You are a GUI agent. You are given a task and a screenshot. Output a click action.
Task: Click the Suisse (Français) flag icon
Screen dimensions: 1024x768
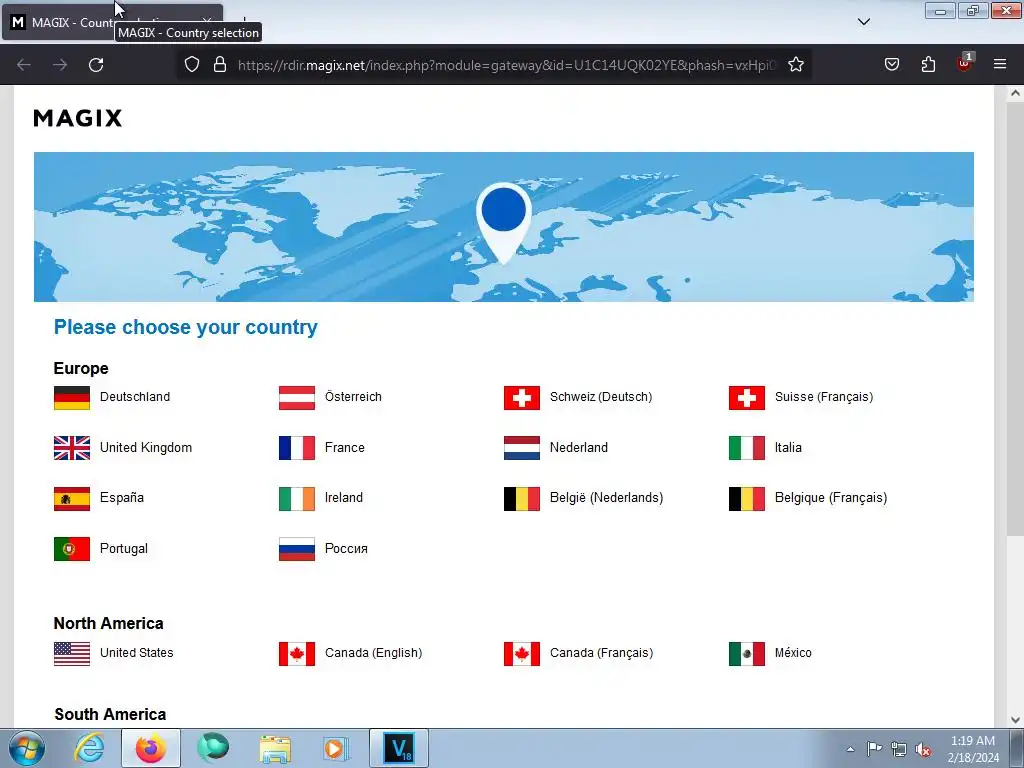click(x=746, y=398)
